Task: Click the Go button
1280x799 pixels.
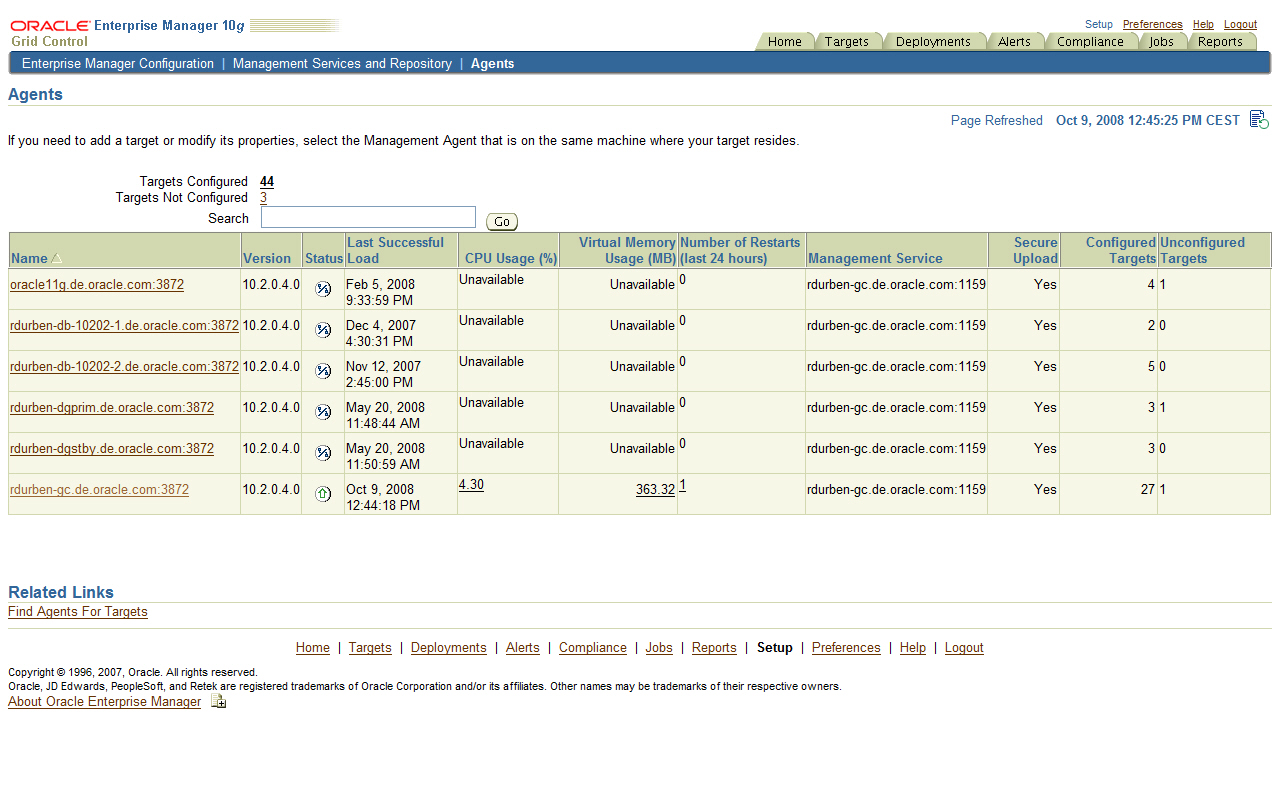Action: pos(501,222)
